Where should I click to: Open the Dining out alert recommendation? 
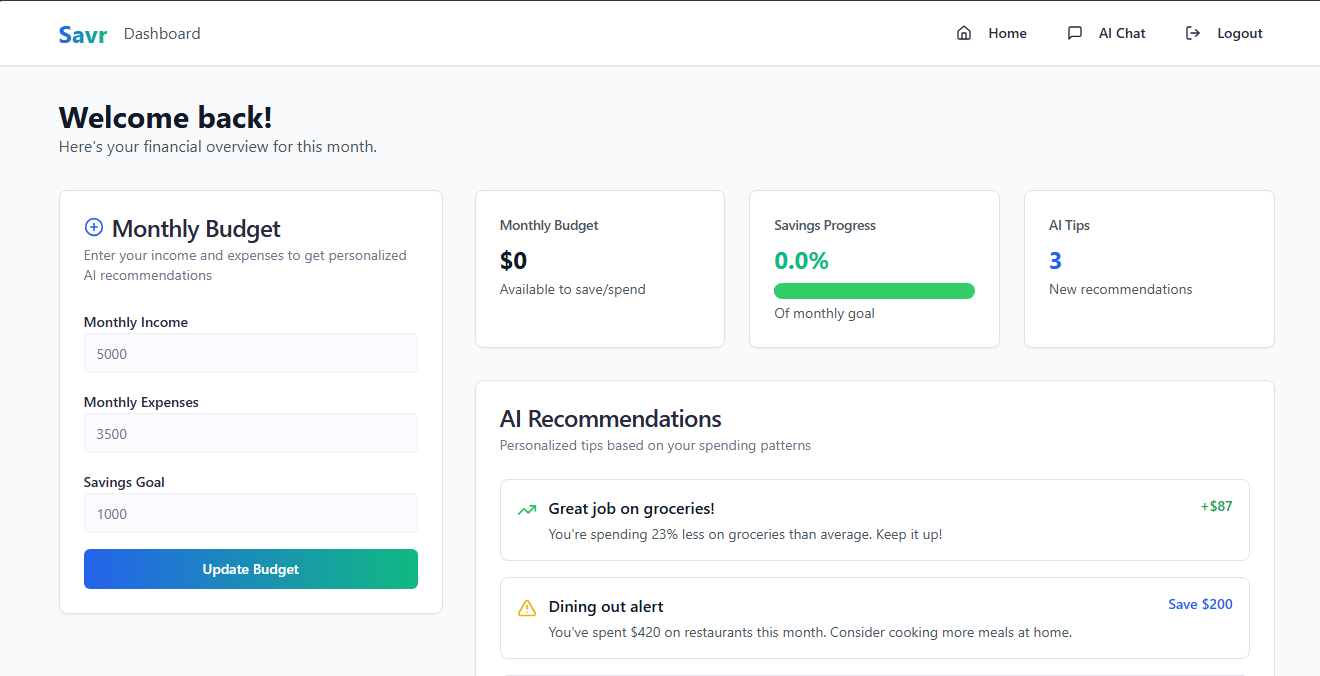pos(874,618)
